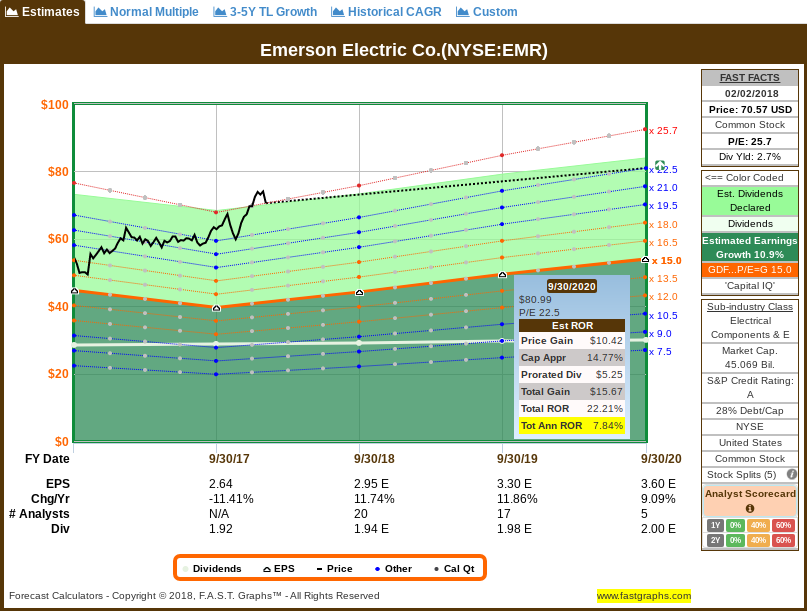This screenshot has width=807, height=611.
Task: Open the Historical CAGR tab
Action: tap(386, 13)
